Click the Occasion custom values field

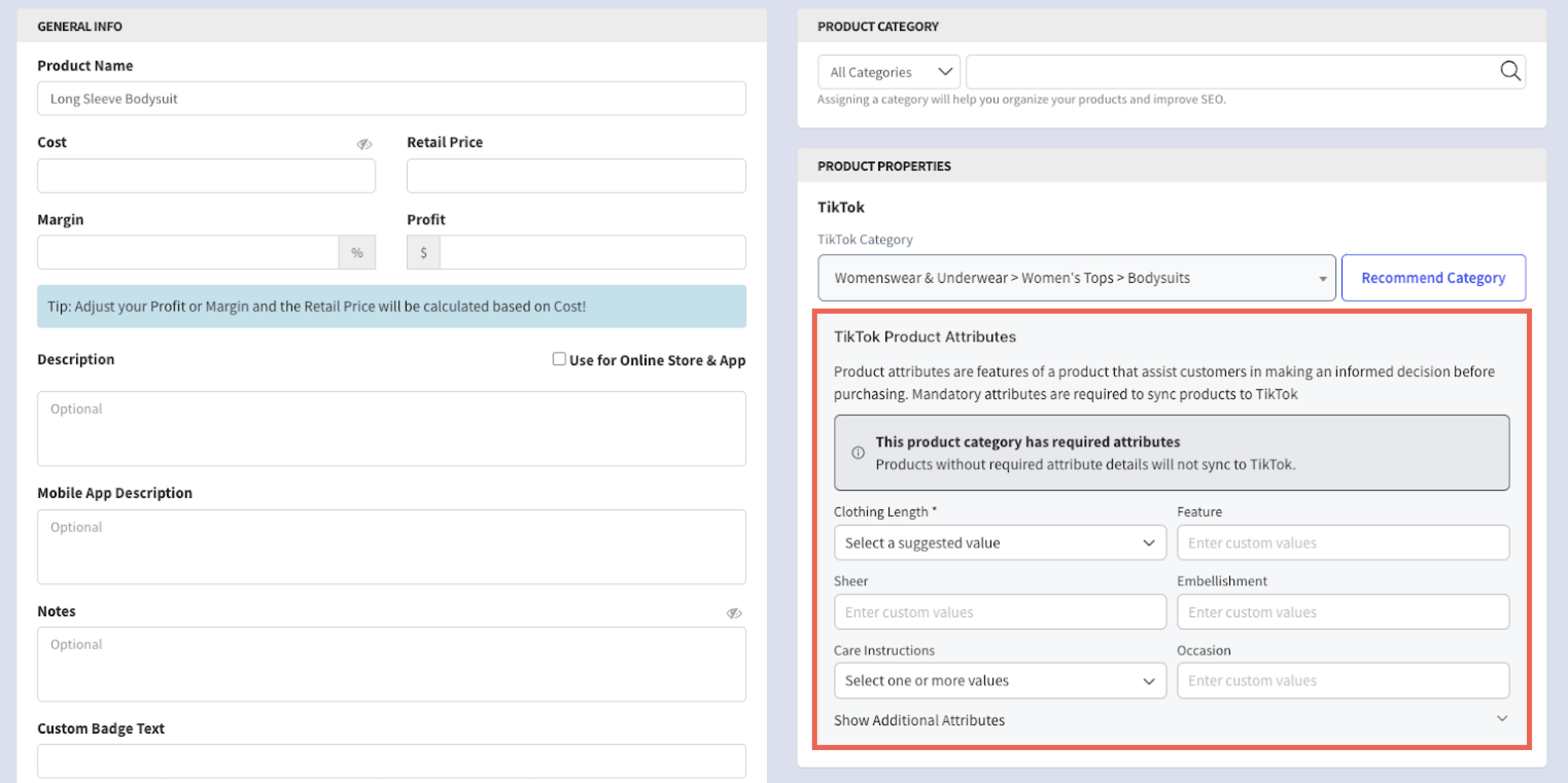(1343, 680)
